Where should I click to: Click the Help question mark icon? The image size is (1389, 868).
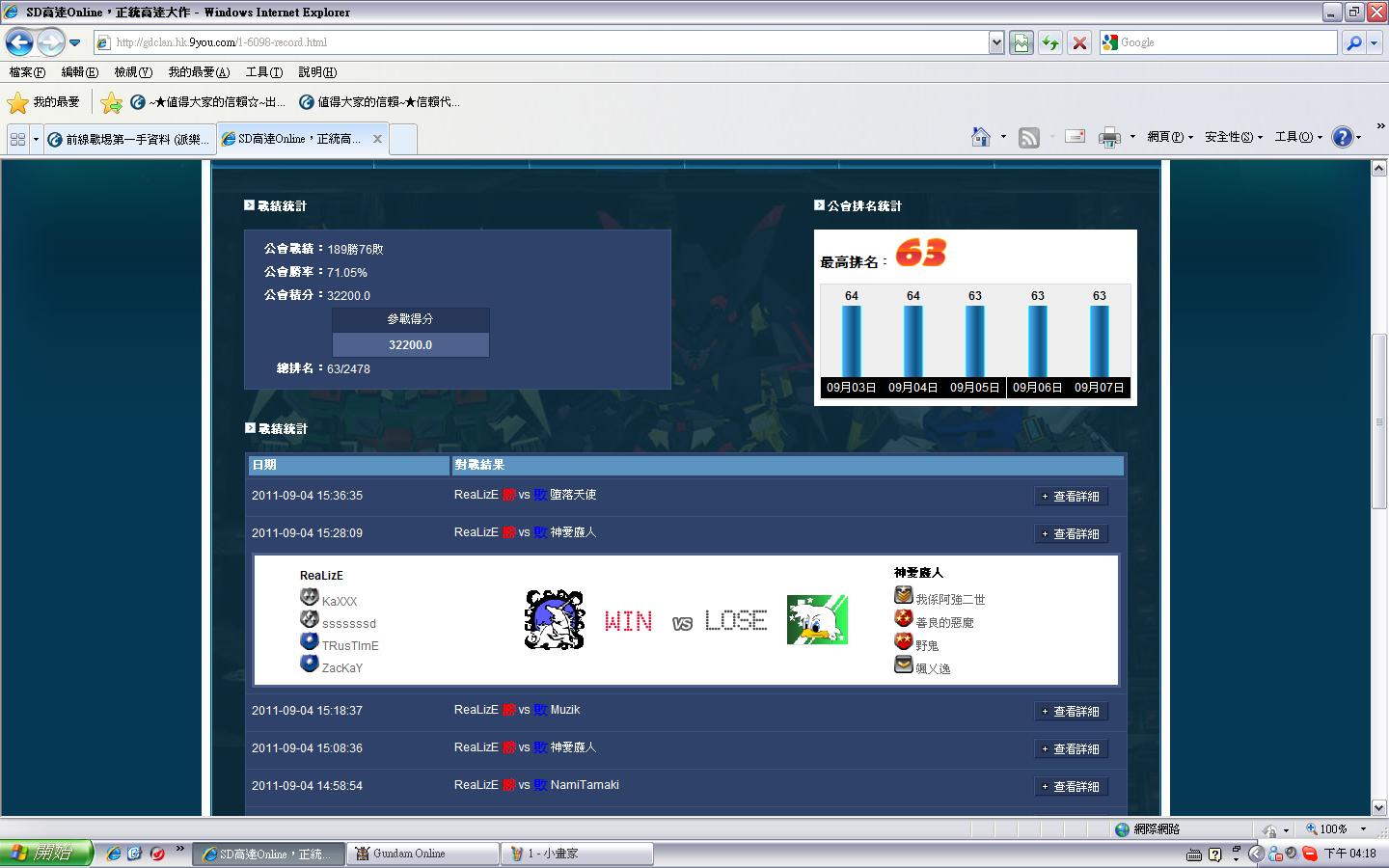pyautogui.click(x=1341, y=137)
